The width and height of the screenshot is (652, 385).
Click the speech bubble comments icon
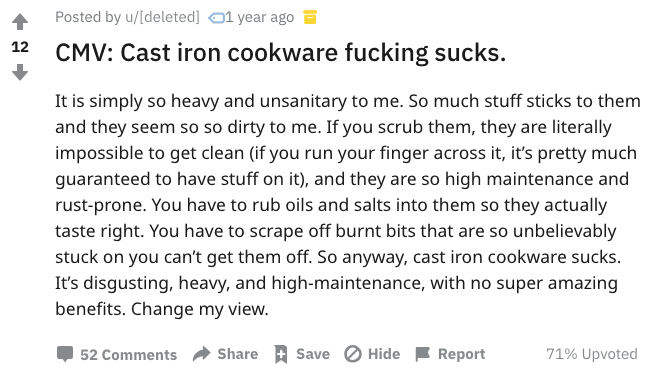[x=64, y=354]
